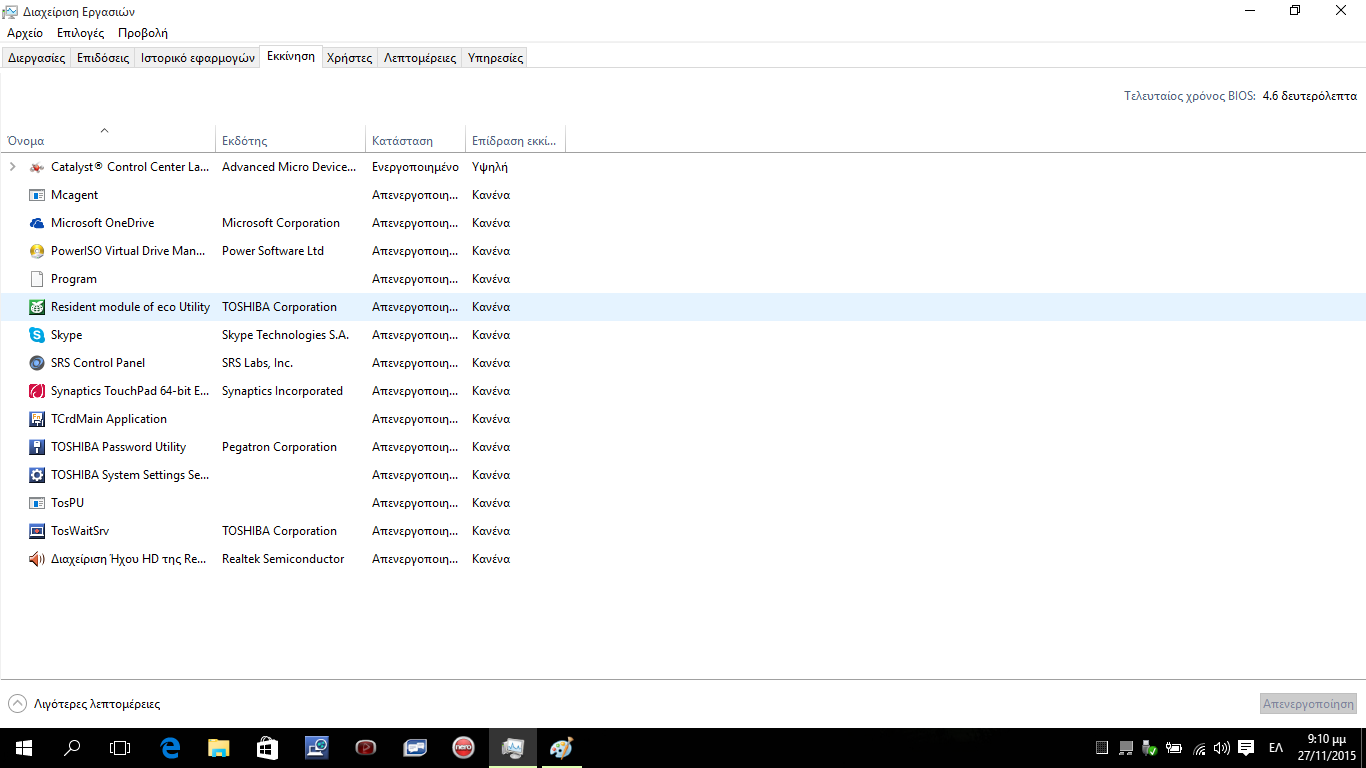Select the TosWaitSrv row name
Viewport: 1366px width, 768px height.
(x=80, y=531)
